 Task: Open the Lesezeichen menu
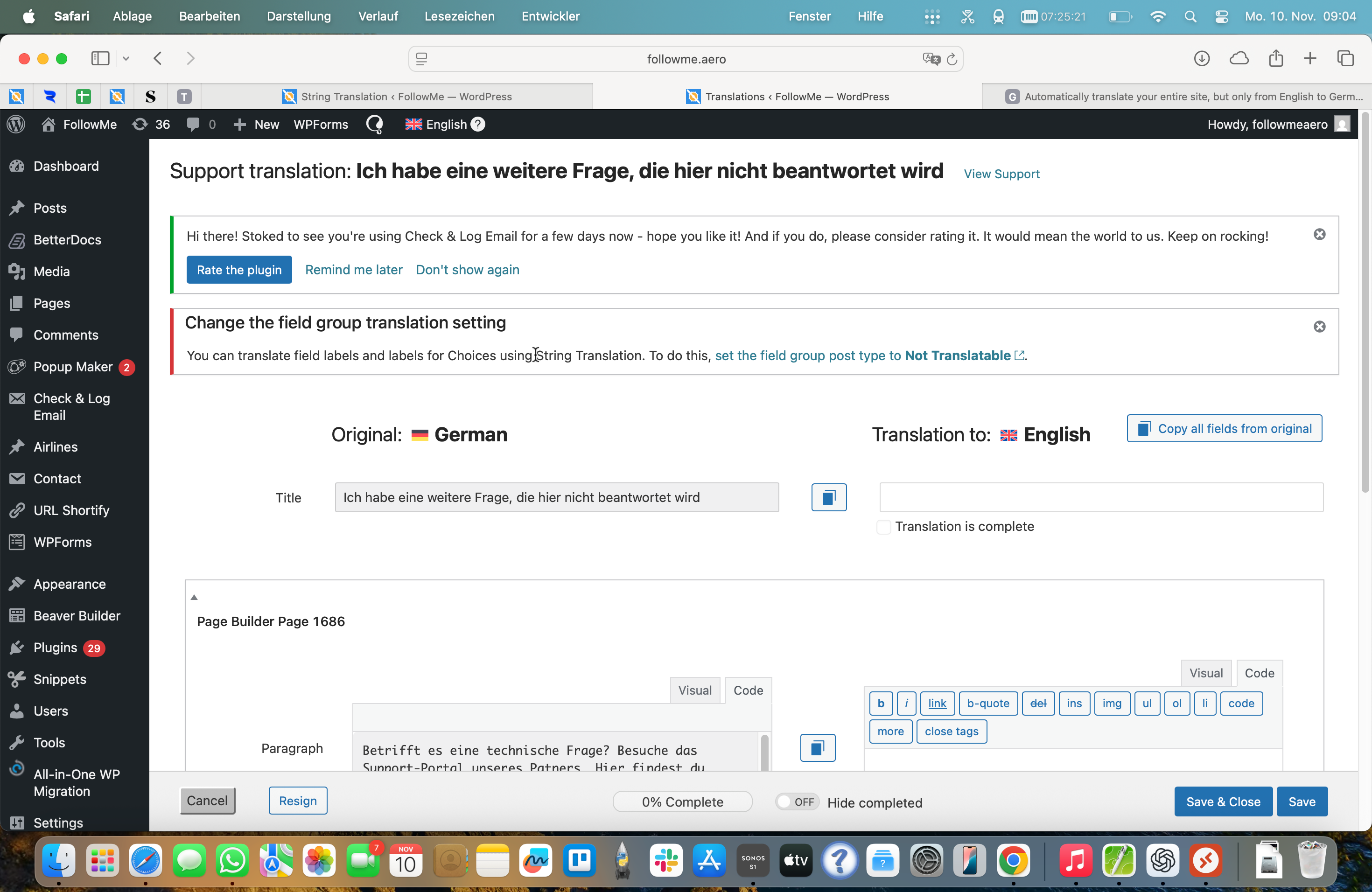tap(460, 16)
